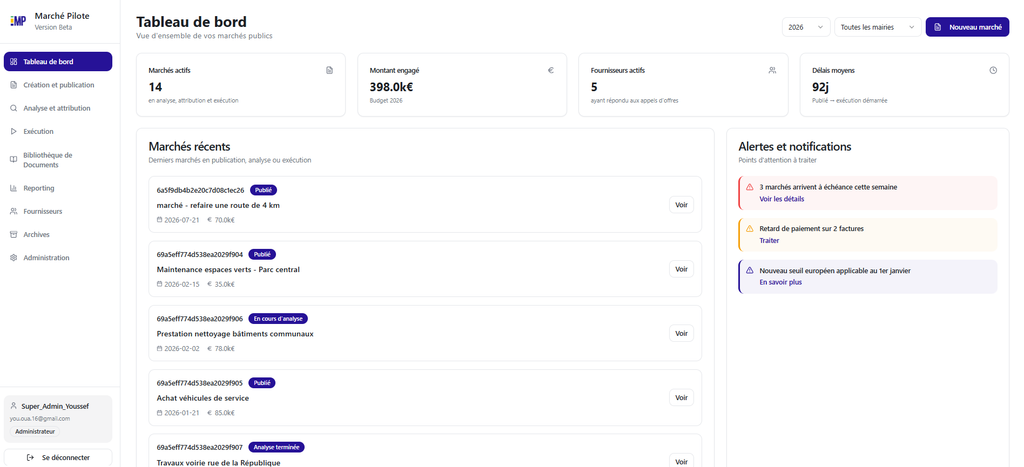1024x467 pixels.
Task: Click the users icon in Fournisseurs actifs card
Action: pyautogui.click(x=772, y=71)
